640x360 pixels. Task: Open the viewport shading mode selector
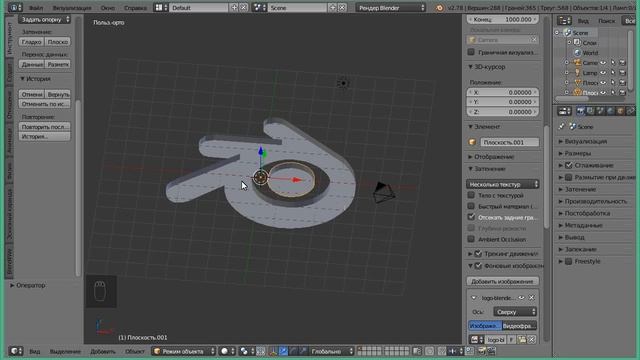(x=226, y=351)
